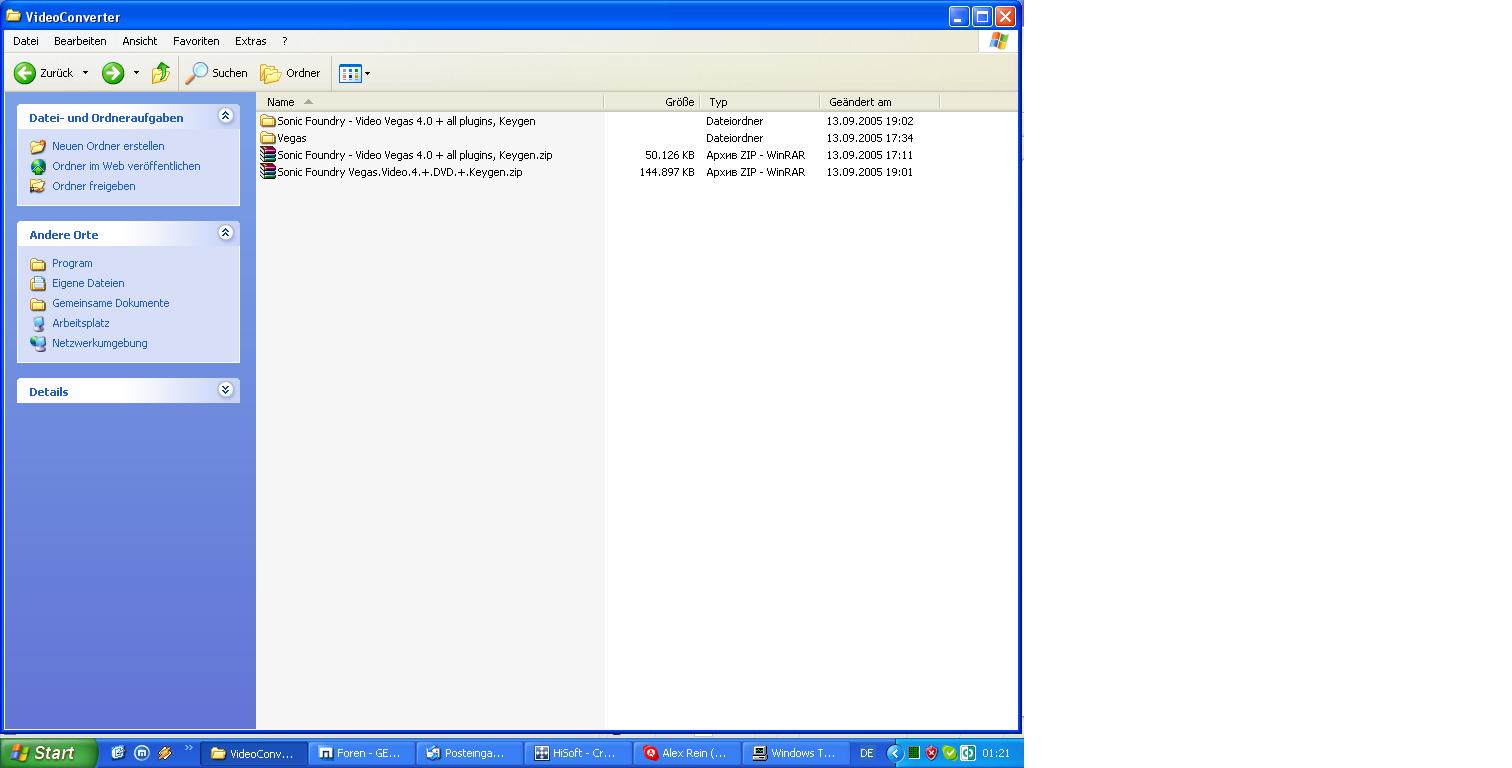The image size is (1512, 768).
Task: Click the 50.126 KB size cell
Action: pyautogui.click(x=669, y=155)
